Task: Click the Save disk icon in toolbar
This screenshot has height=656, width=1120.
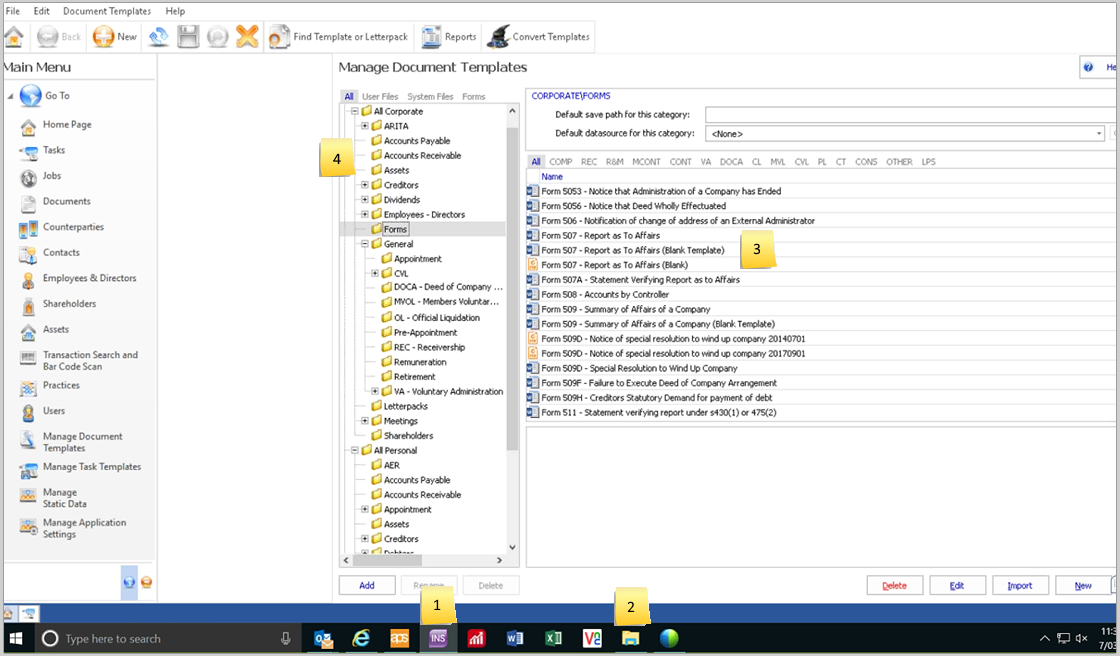Action: (188, 37)
